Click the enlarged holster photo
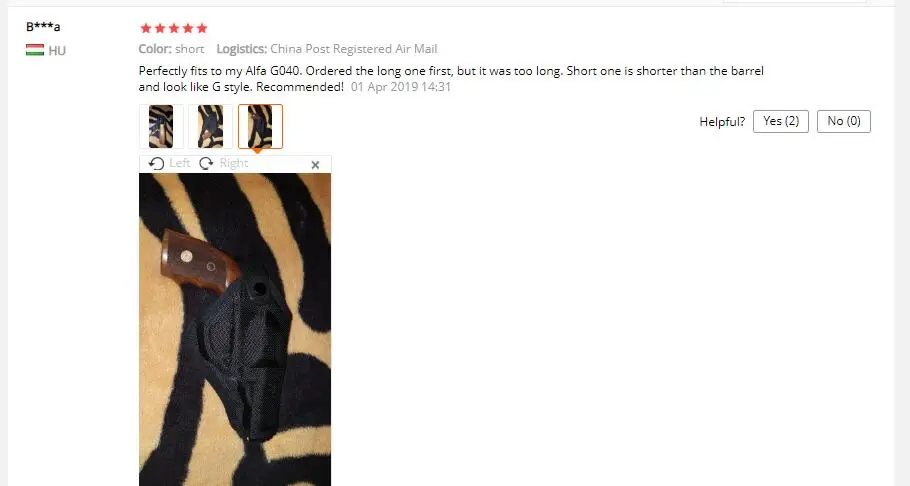This screenshot has width=910, height=486. pos(235,329)
